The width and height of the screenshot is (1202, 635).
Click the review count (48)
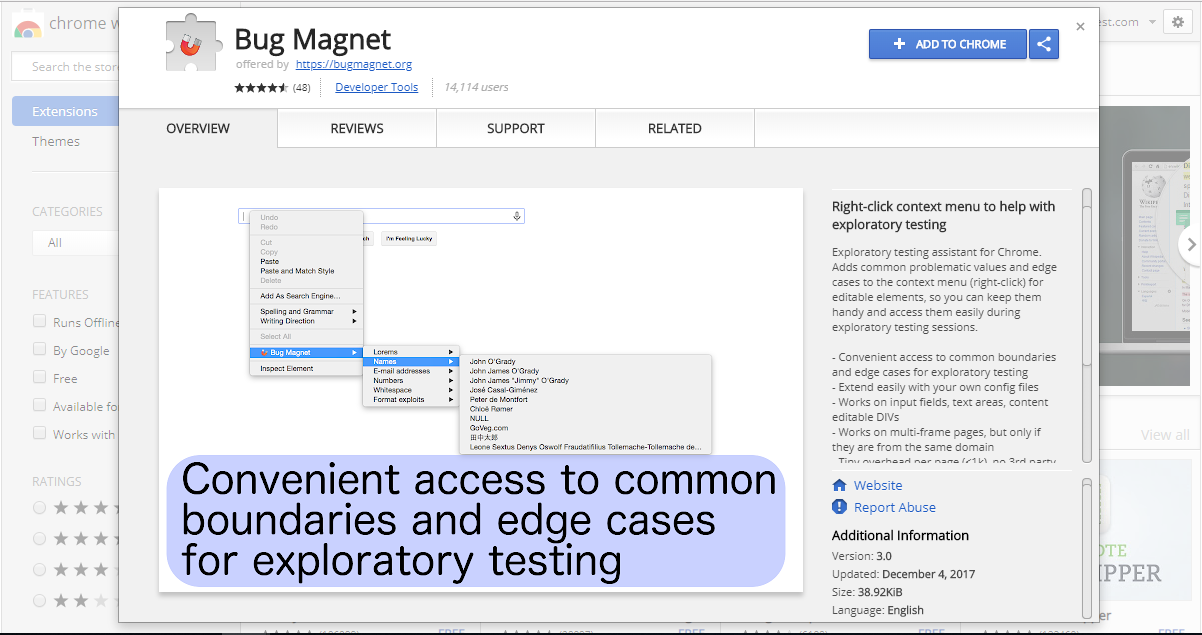[301, 87]
